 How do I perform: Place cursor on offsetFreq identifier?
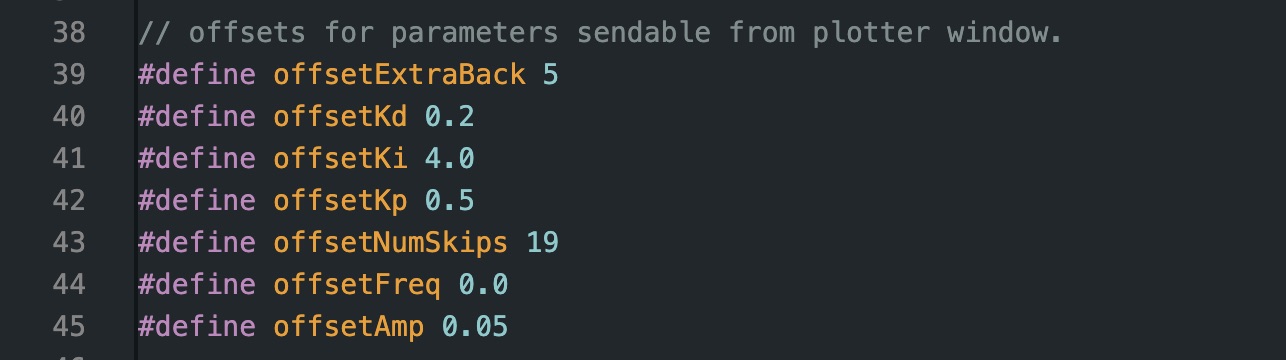pos(357,287)
